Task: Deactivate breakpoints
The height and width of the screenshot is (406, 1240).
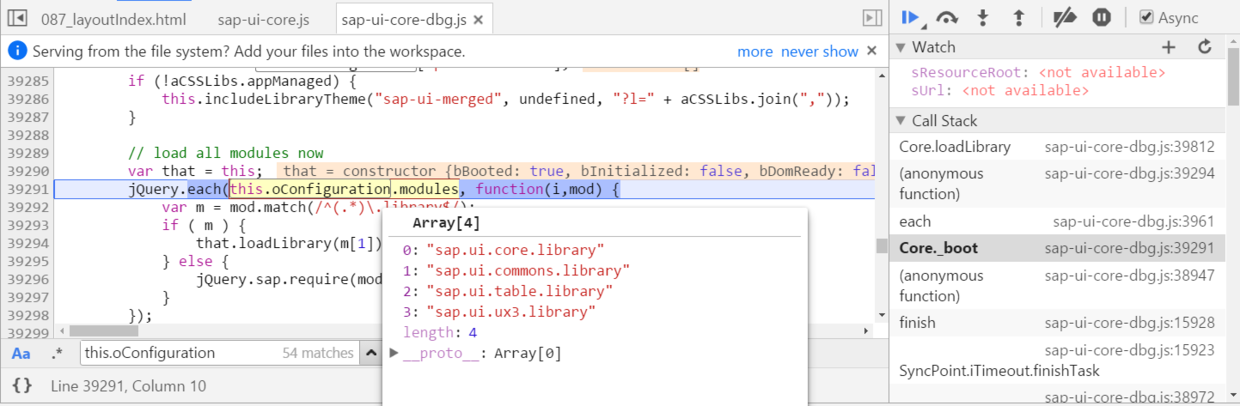Action: point(1066,17)
